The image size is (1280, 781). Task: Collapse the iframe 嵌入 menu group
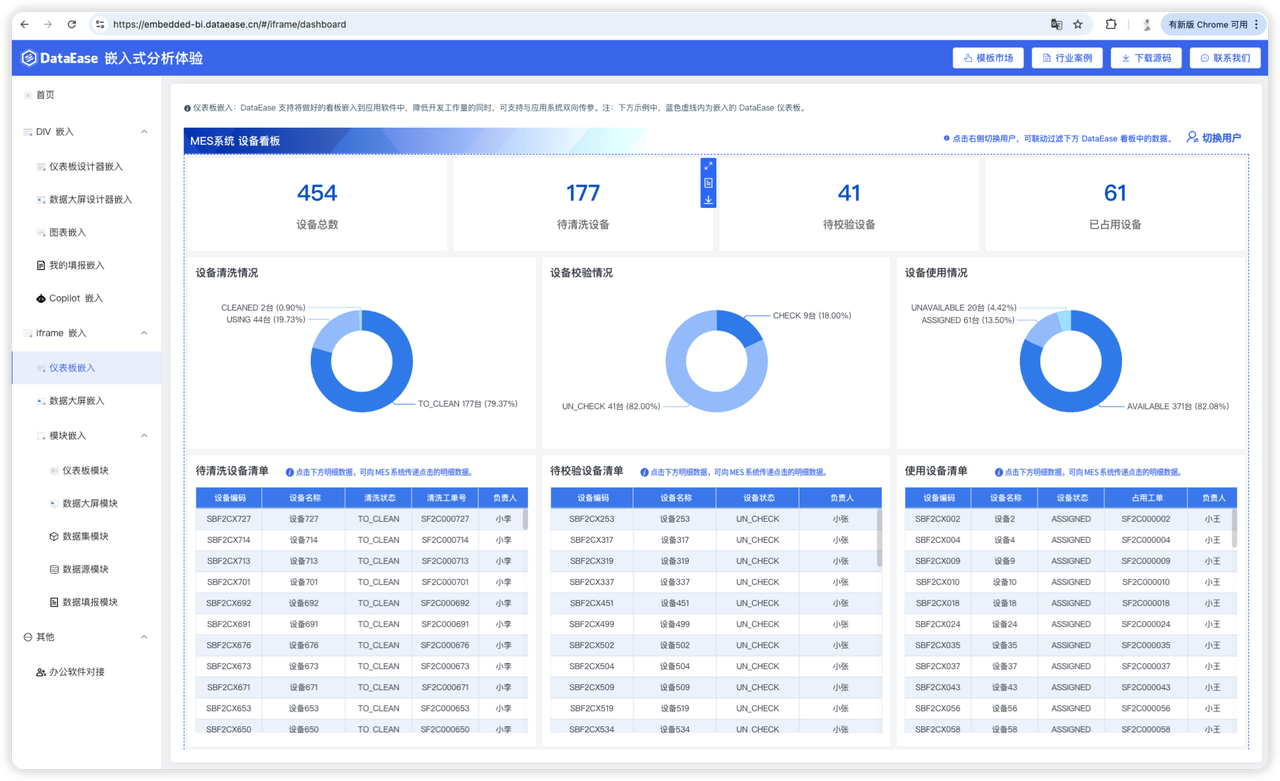[144, 333]
